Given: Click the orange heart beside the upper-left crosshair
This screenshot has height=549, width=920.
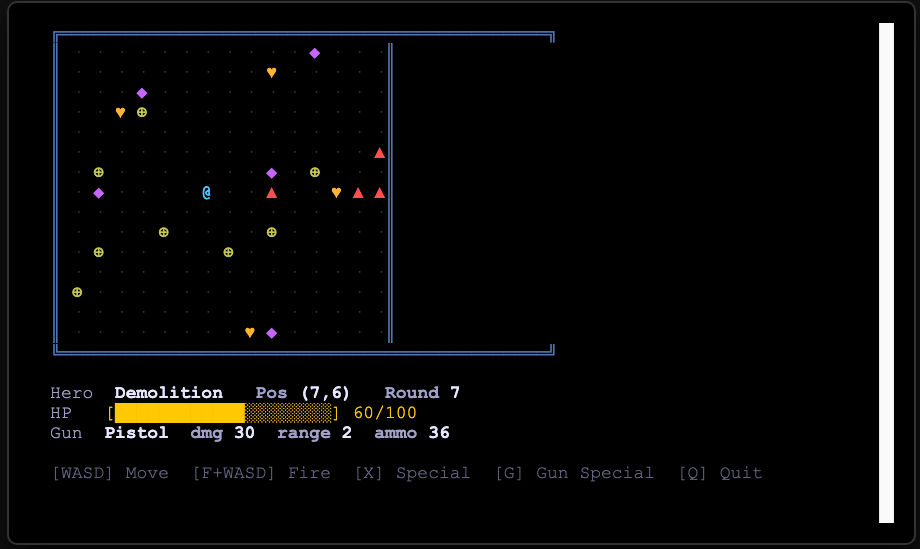Looking at the screenshot, I should click(120, 113).
